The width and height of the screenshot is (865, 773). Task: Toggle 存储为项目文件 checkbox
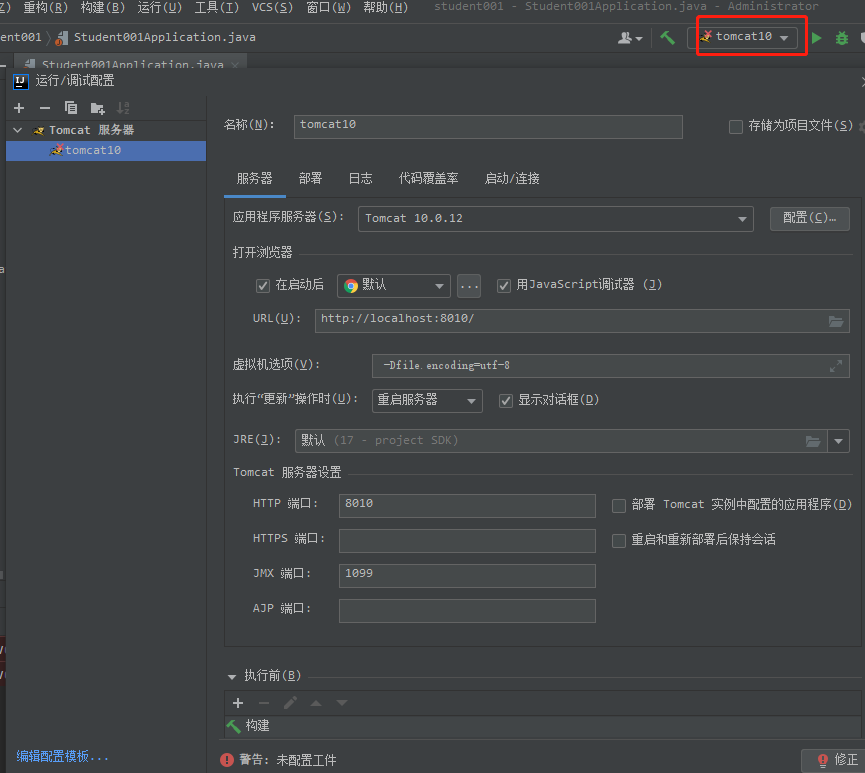[x=735, y=127]
